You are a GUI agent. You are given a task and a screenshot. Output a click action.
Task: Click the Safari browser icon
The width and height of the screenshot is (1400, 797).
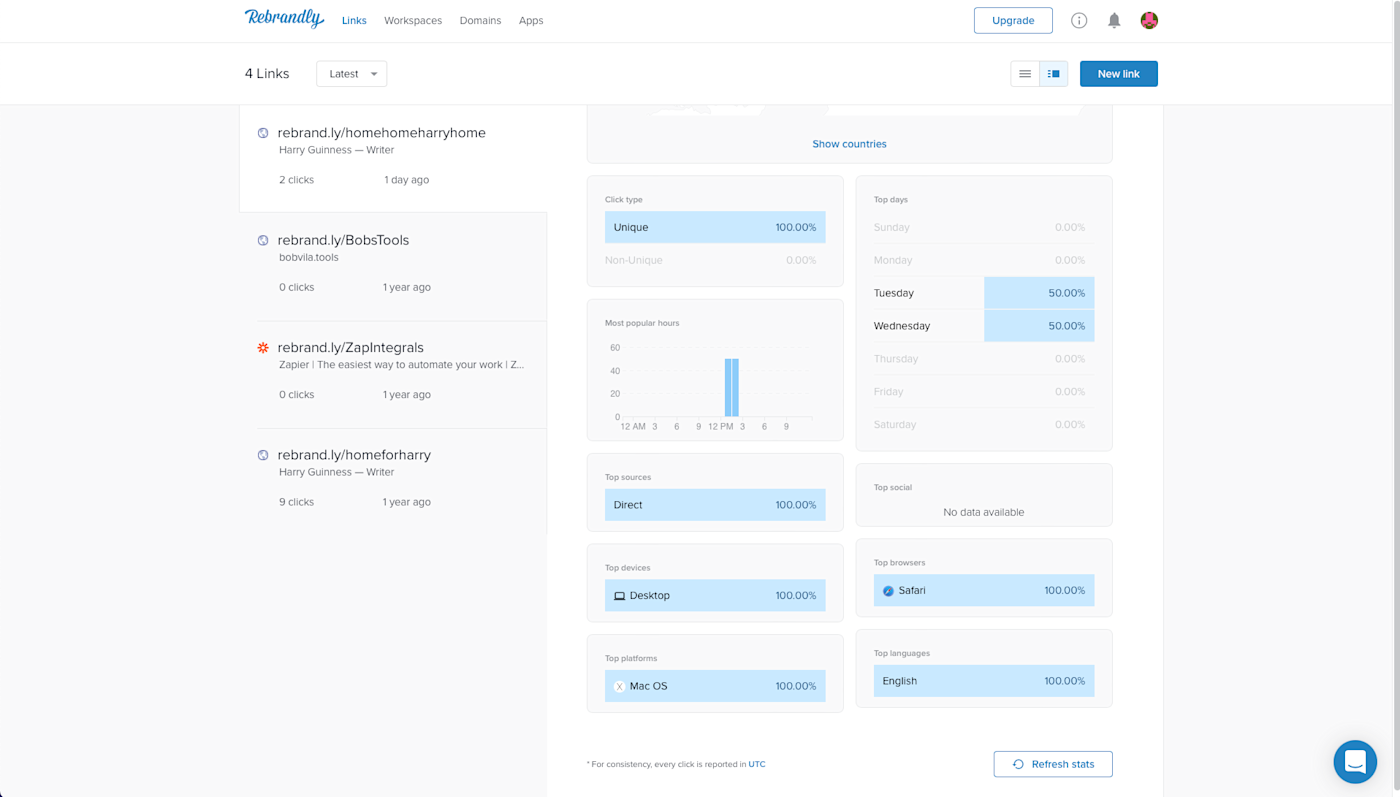click(888, 591)
